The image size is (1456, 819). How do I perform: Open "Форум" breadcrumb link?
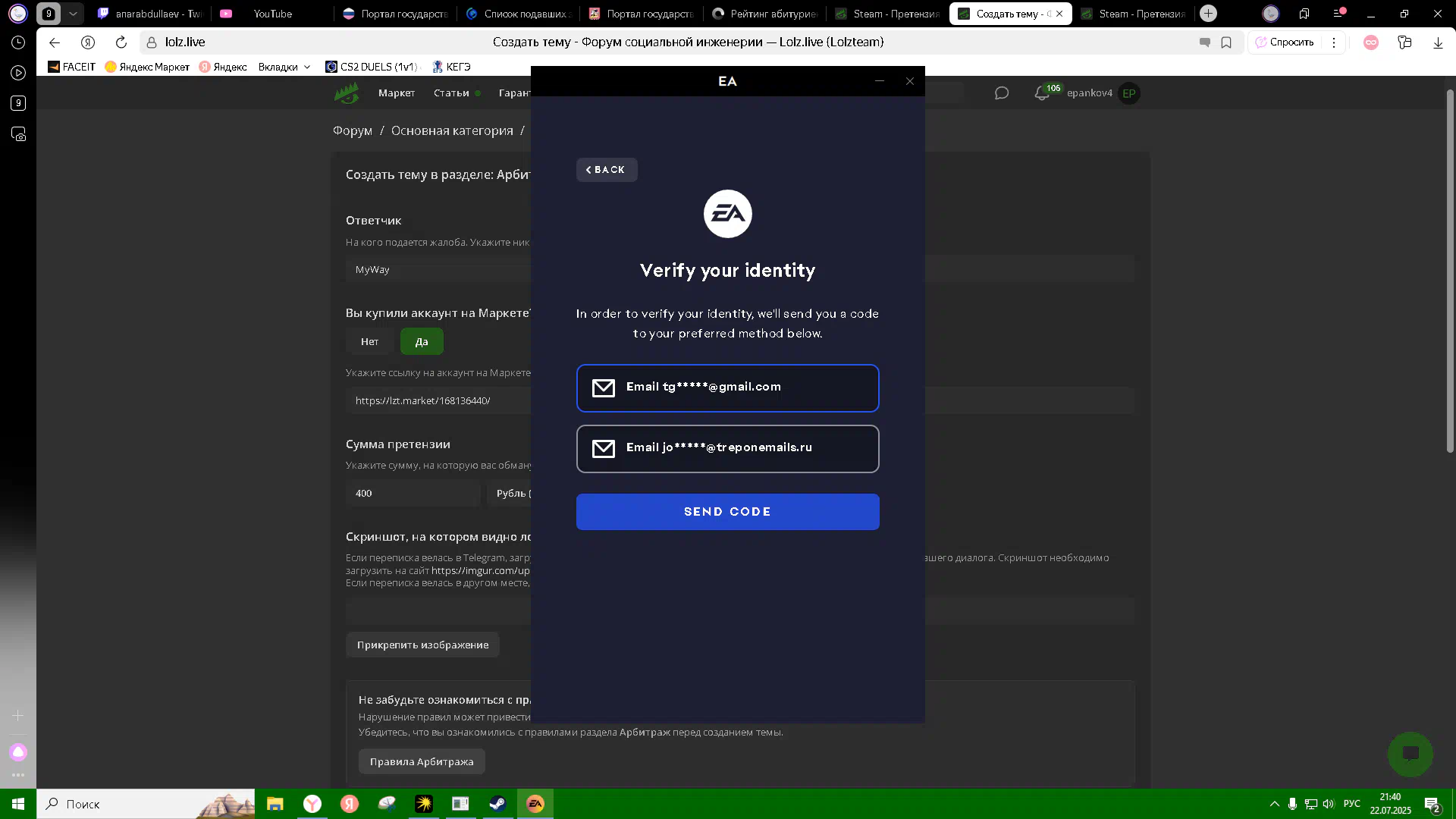pyautogui.click(x=353, y=131)
